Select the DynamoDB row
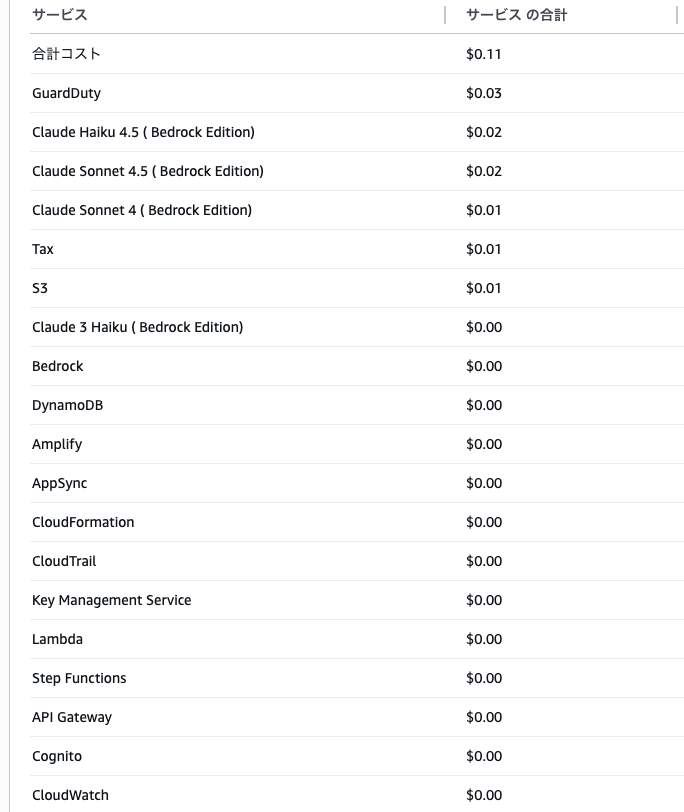This screenshot has height=812, width=684. coord(67,405)
